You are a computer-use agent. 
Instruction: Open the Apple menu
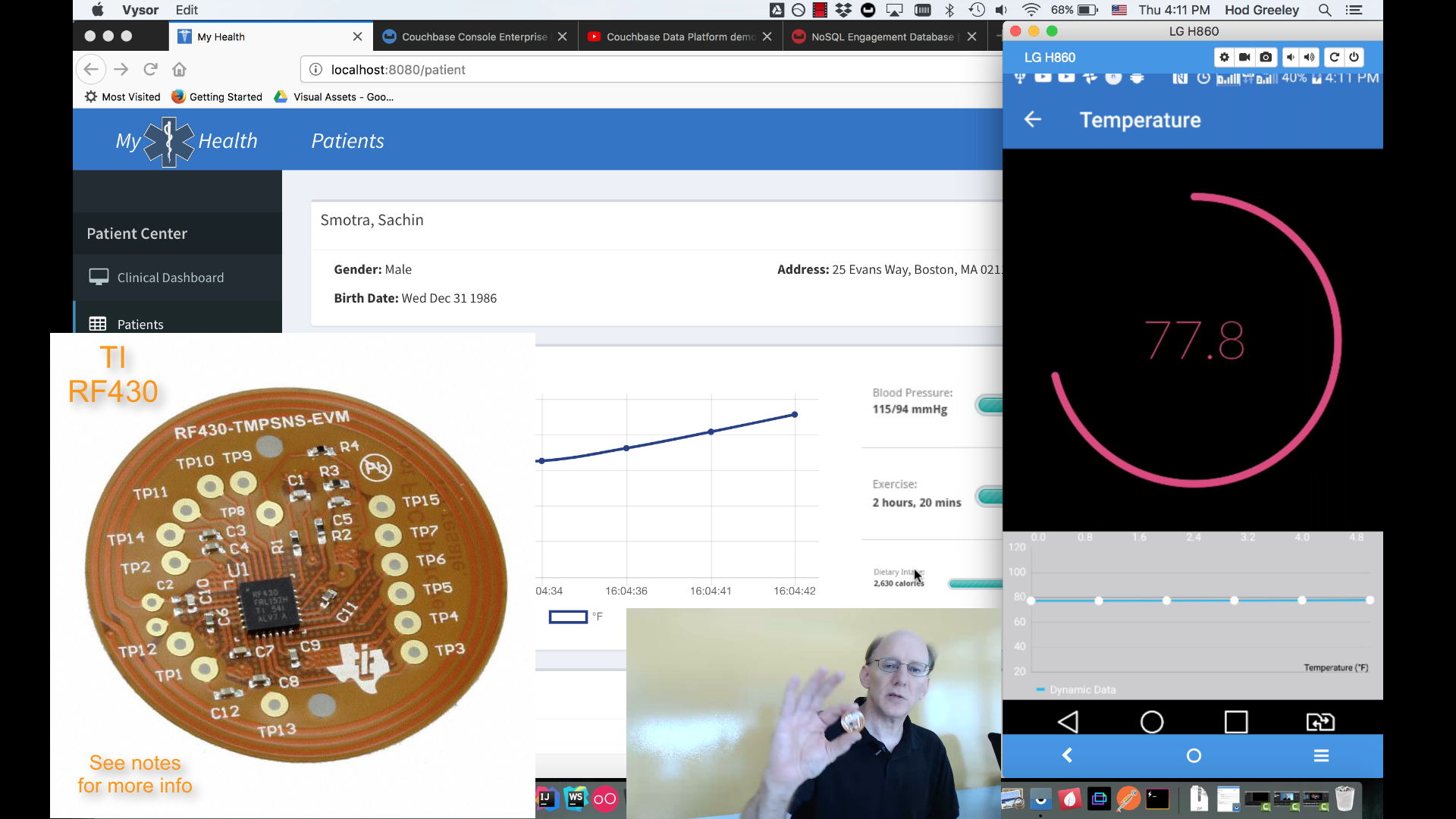coord(97,10)
